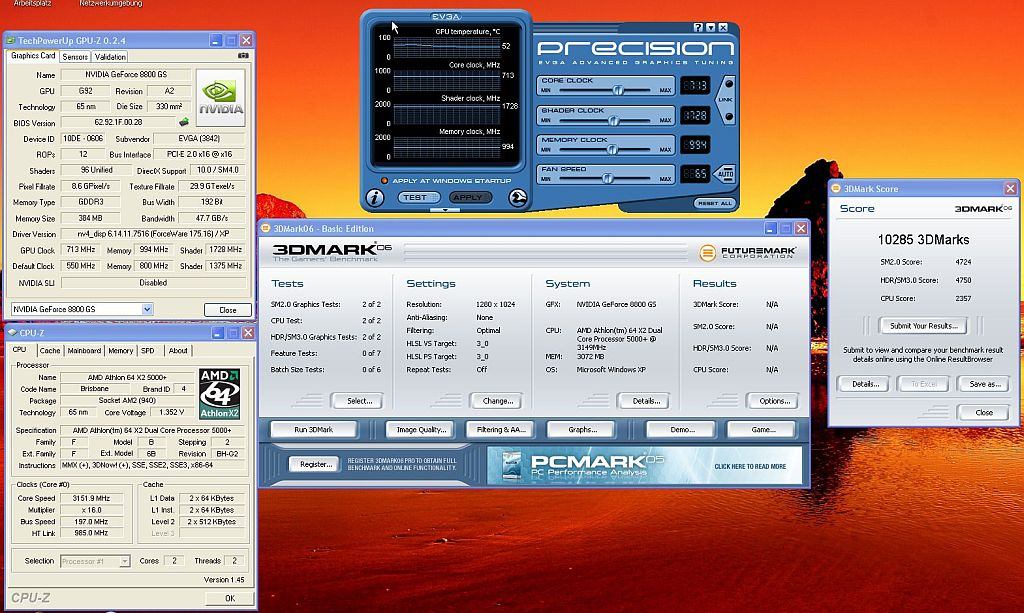Select the Graphics Card tab in GPU-Z
Screen dimensions: 1024x613
pos(33,56)
